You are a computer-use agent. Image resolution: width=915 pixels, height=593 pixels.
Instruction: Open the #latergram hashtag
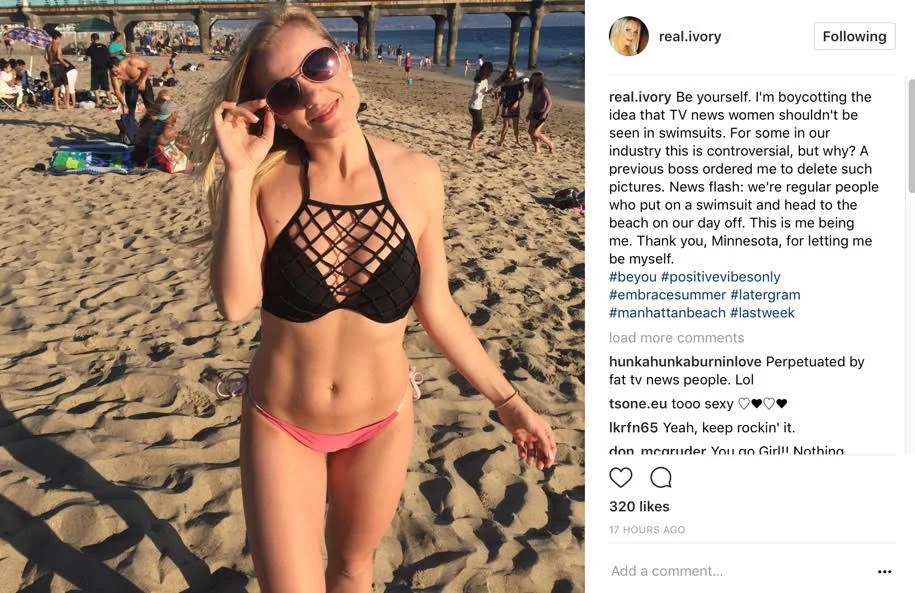click(765, 295)
